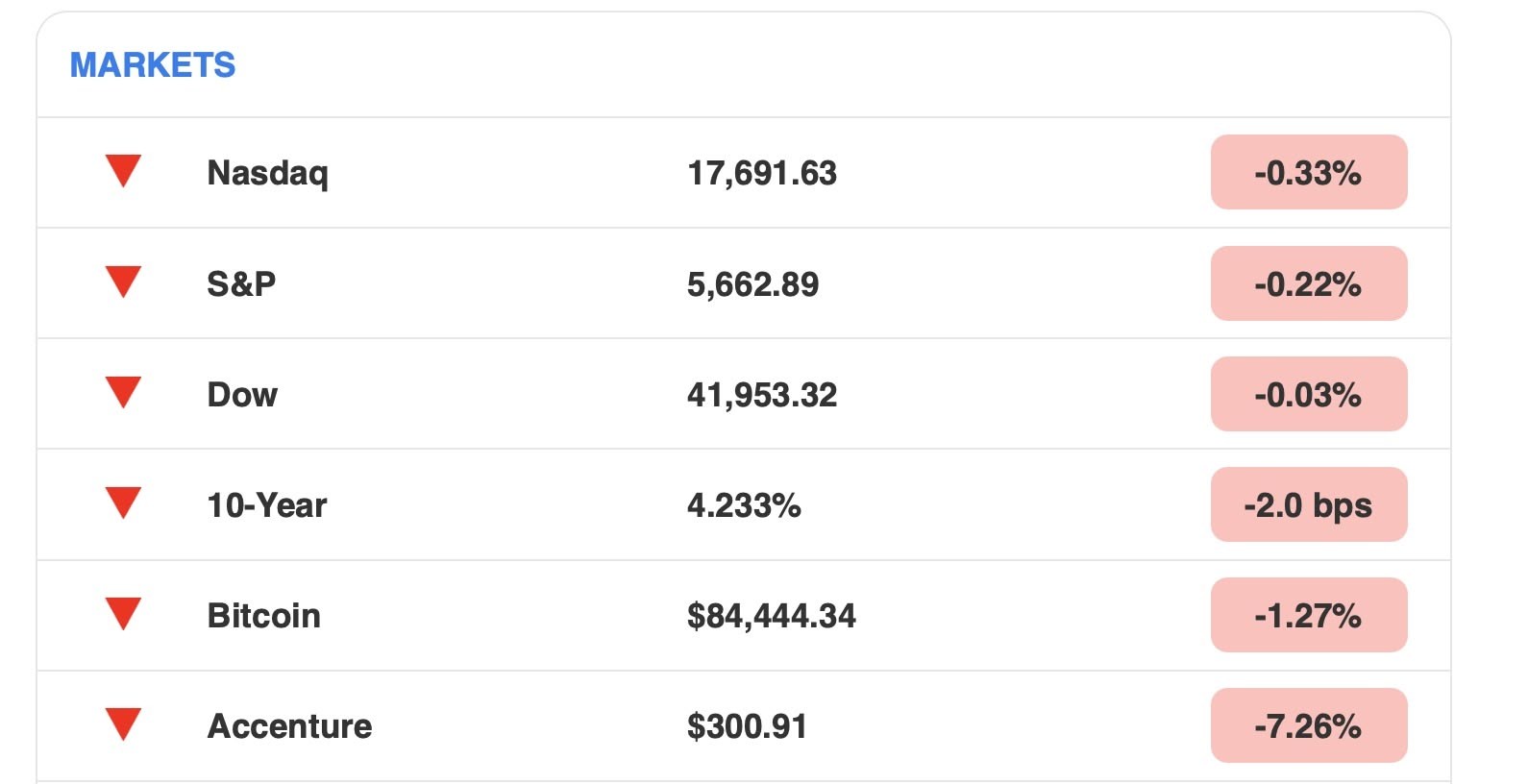Click the Nasdaq -0.33% change badge
This screenshot has height=784, width=1528.
click(1308, 173)
